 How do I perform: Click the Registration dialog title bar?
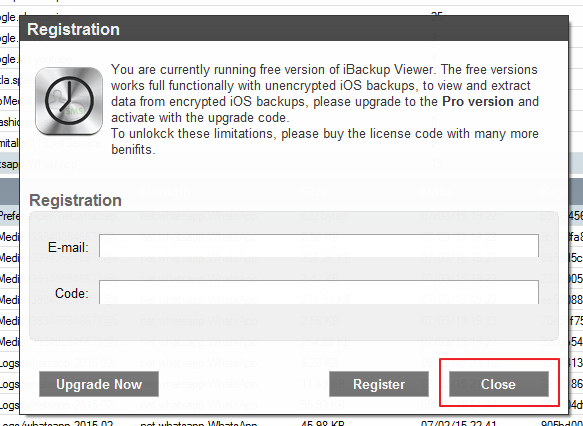point(294,29)
